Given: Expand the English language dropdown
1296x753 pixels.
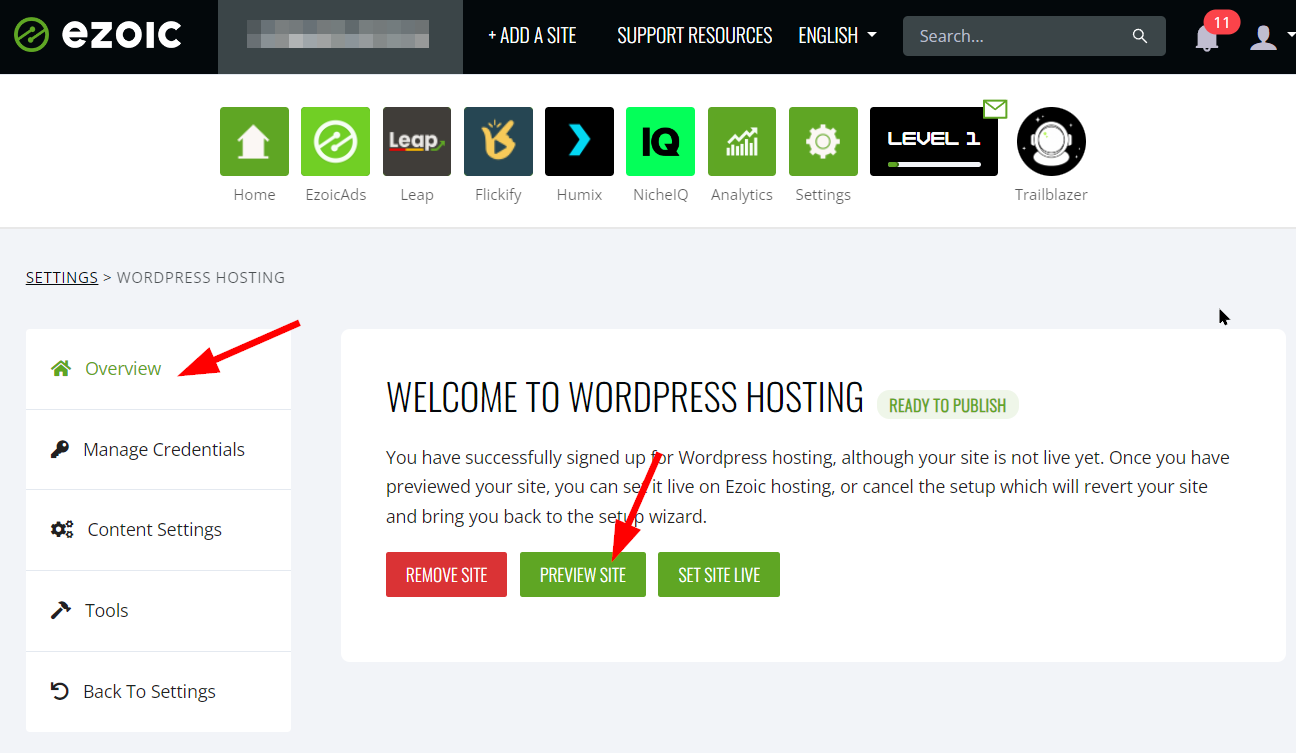Looking at the screenshot, I should [x=837, y=35].
